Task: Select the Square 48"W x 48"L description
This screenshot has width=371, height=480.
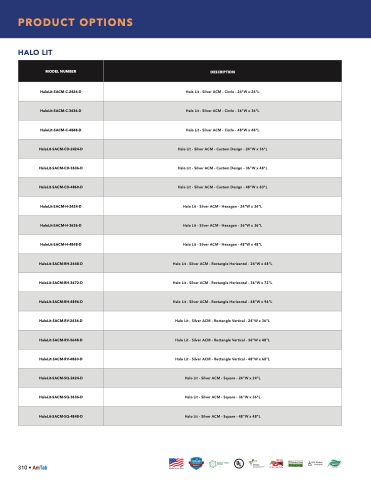Action: 223,416
